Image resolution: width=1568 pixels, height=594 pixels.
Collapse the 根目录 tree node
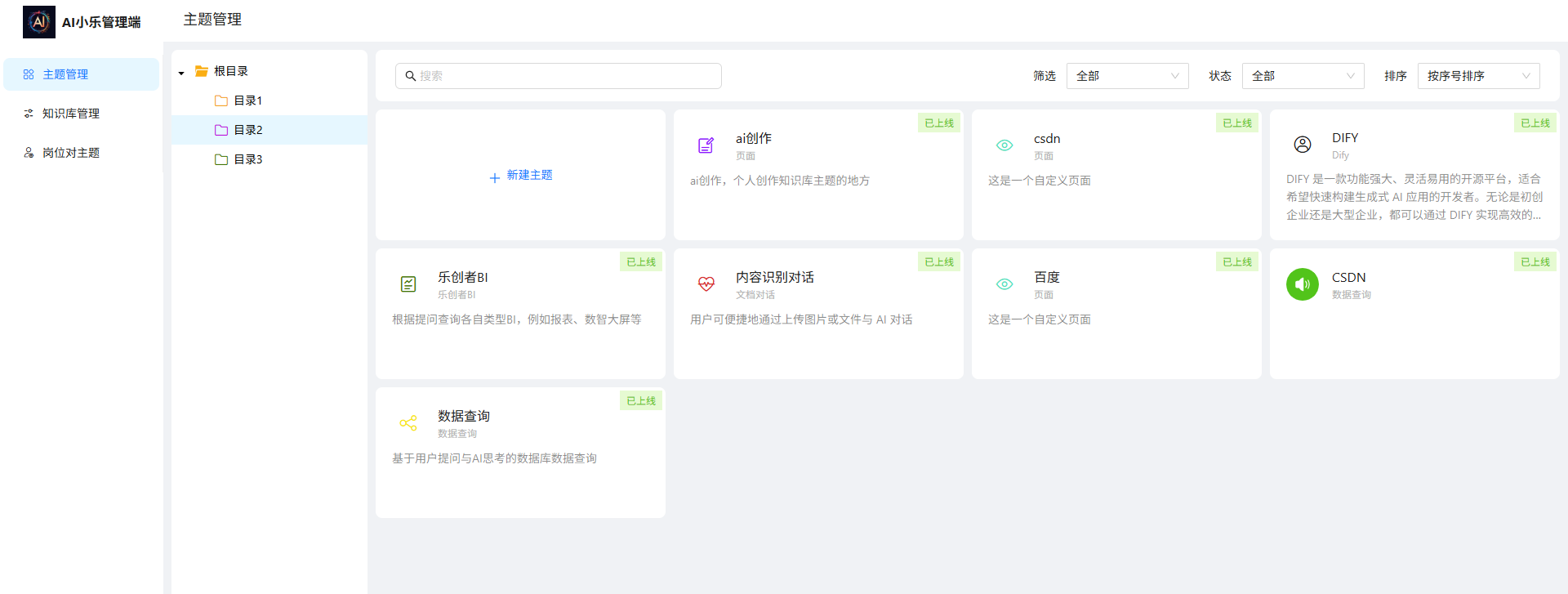pos(181,73)
